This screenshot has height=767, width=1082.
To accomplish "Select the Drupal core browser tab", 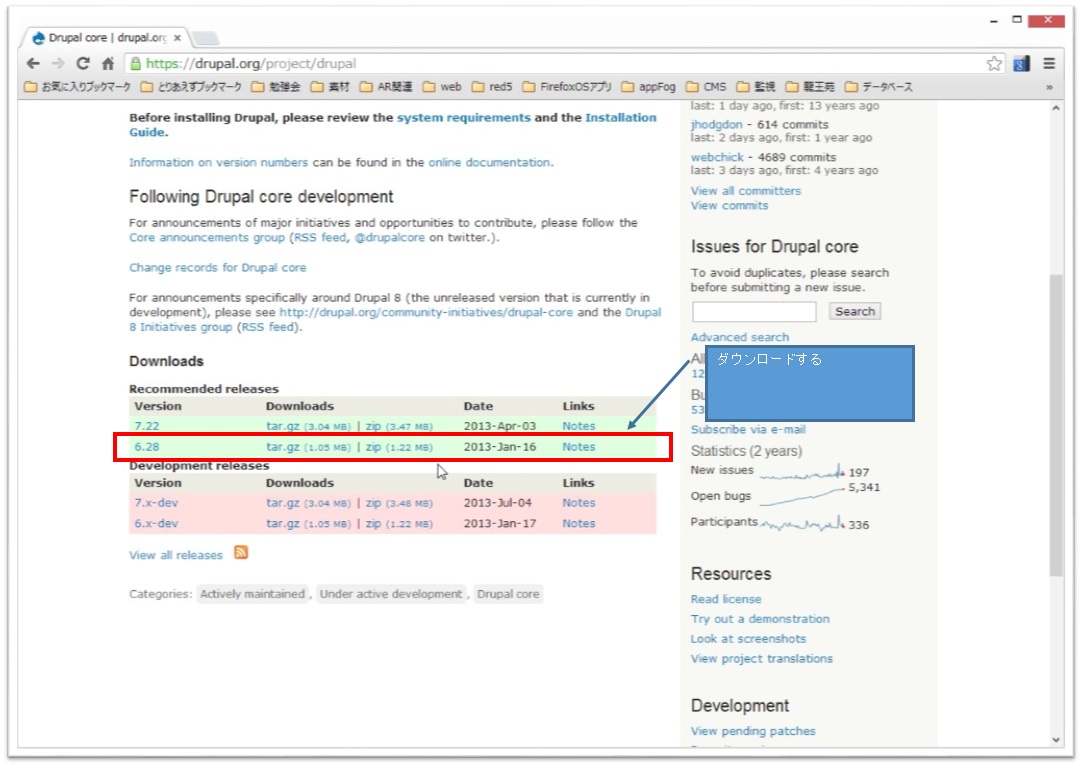I will (107, 38).
